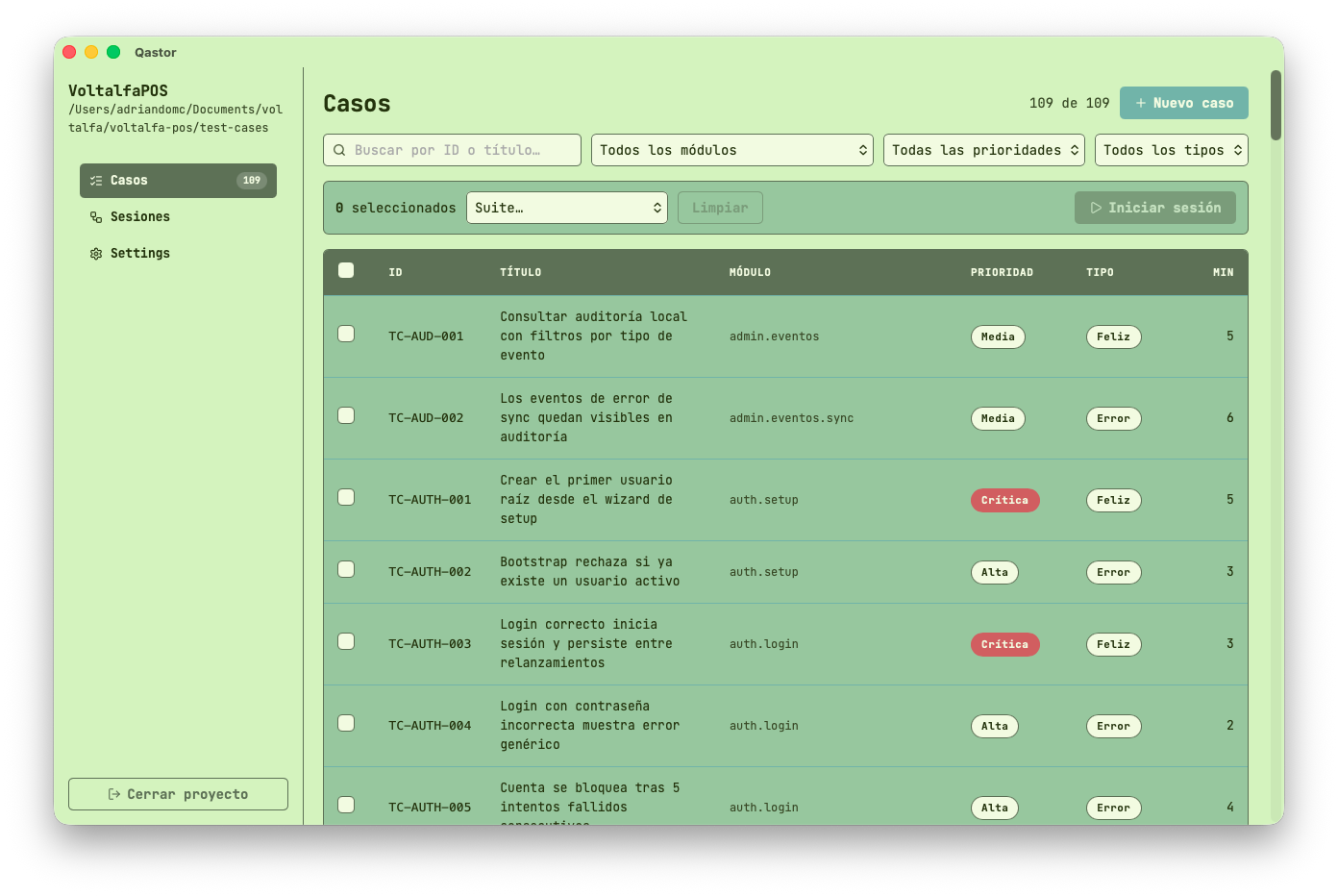Click the 109 count badge on Casos
The width and height of the screenshot is (1338, 896).
point(252,181)
